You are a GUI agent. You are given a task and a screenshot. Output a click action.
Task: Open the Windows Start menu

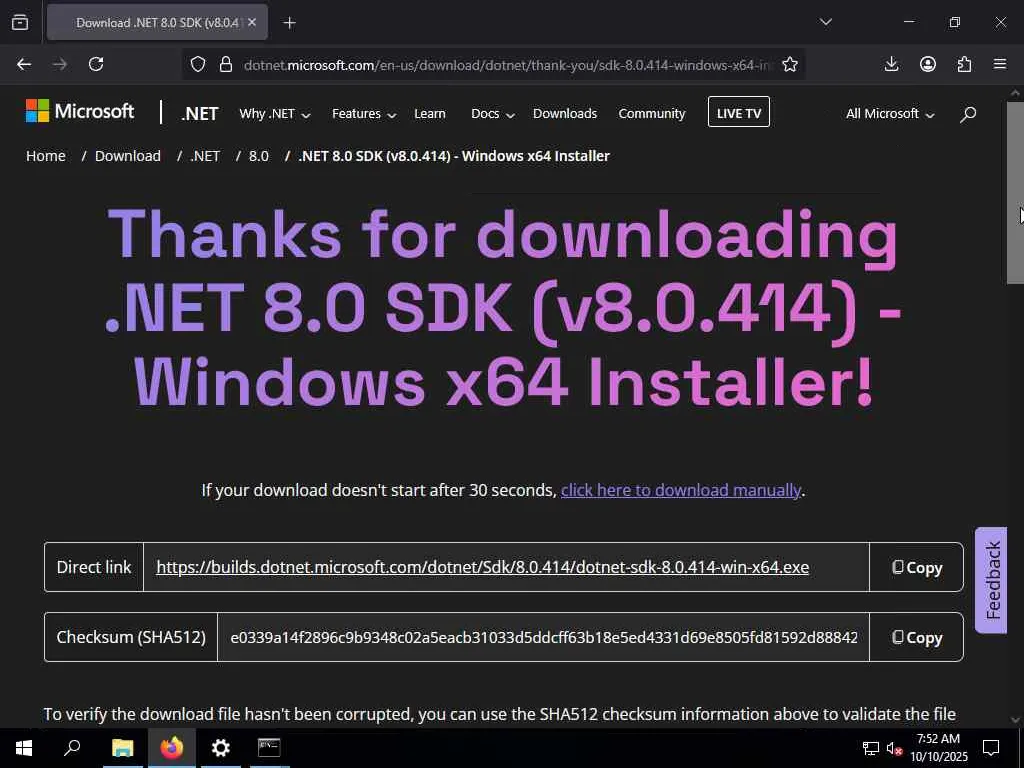[24, 748]
